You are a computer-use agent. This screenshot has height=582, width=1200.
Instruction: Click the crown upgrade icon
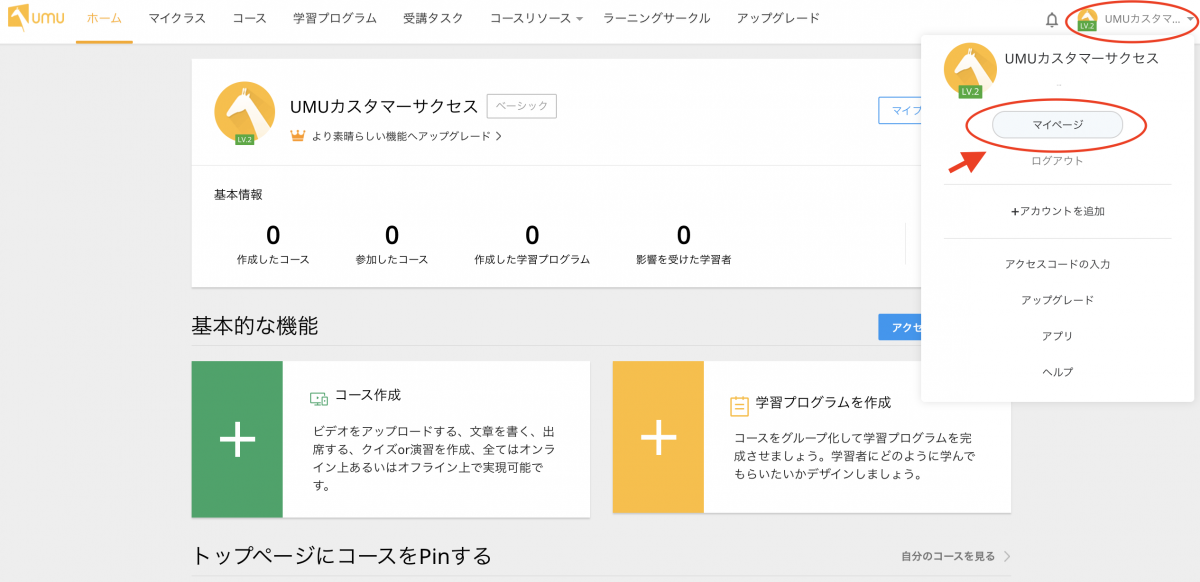pyautogui.click(x=297, y=135)
